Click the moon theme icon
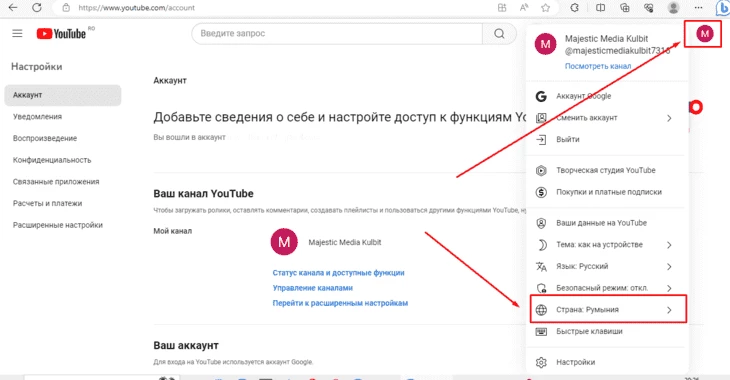The width and height of the screenshot is (730, 380). (541, 244)
